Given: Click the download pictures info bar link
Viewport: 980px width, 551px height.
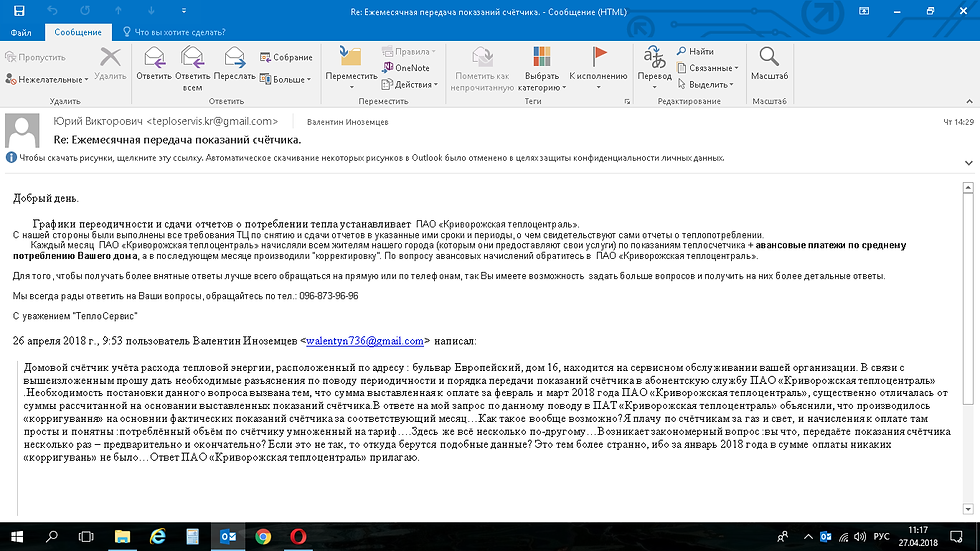Looking at the screenshot, I should click(371, 158).
